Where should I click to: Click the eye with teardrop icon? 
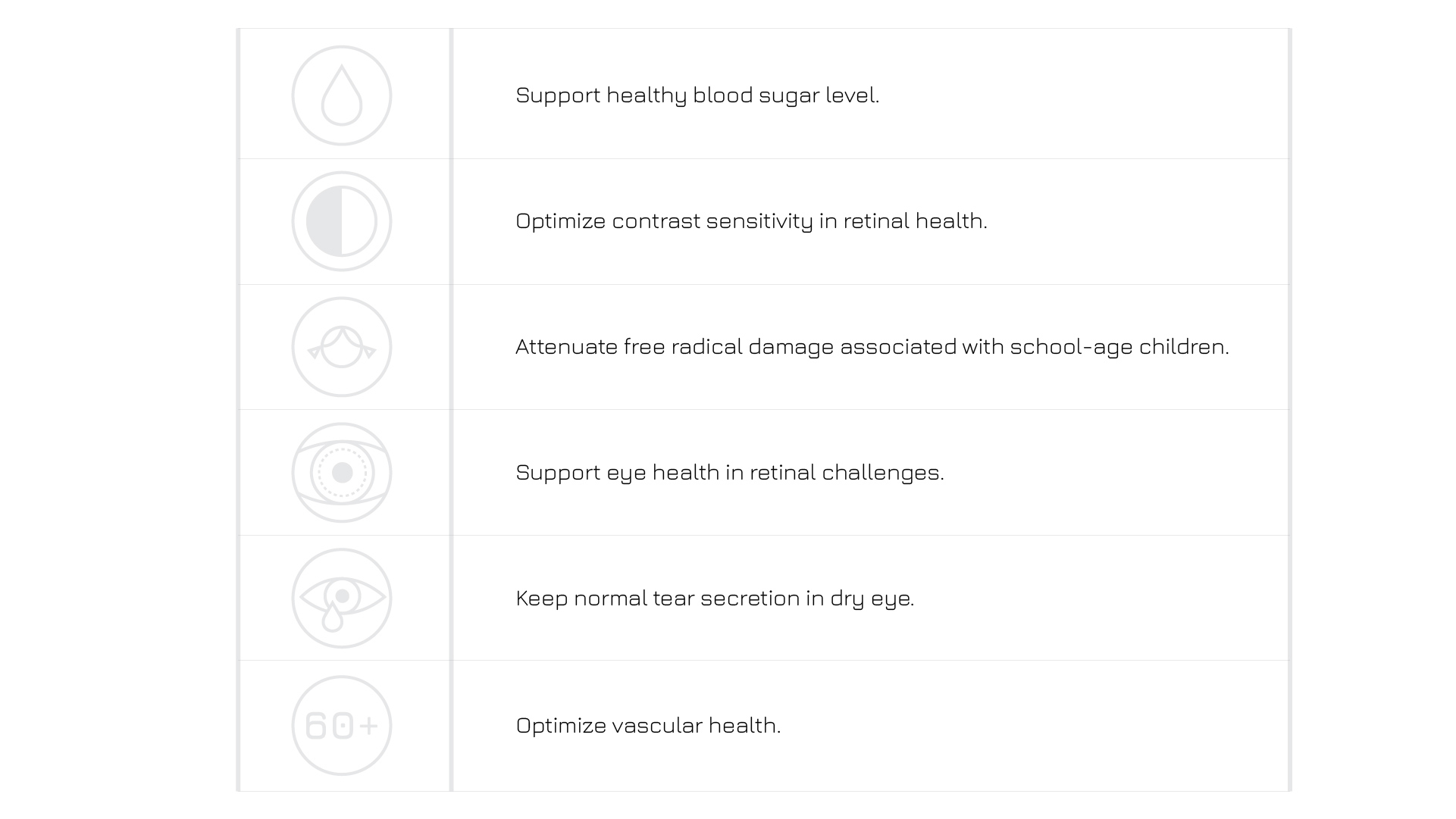tap(342, 599)
